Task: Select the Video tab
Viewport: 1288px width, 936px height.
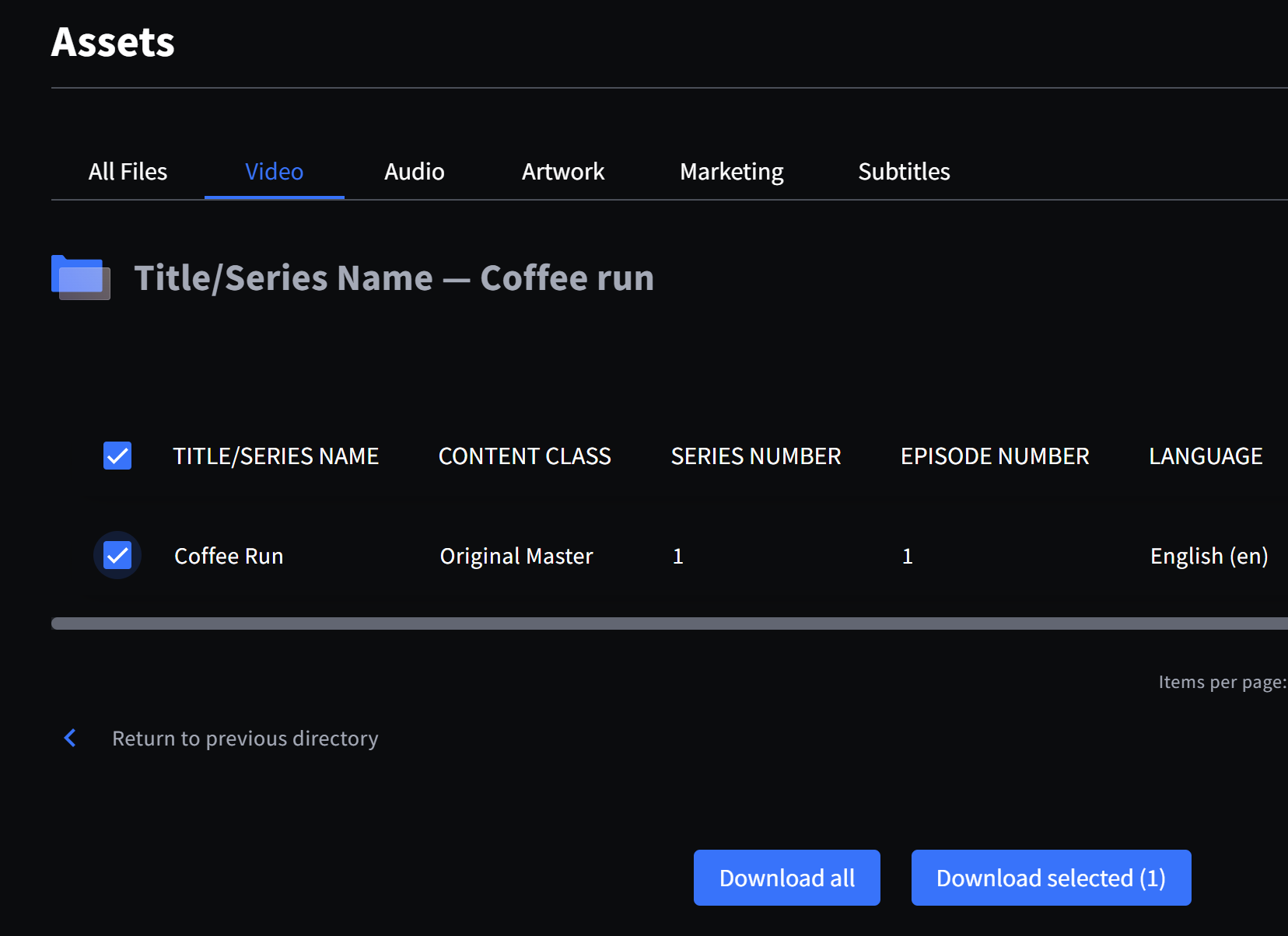Action: click(275, 171)
